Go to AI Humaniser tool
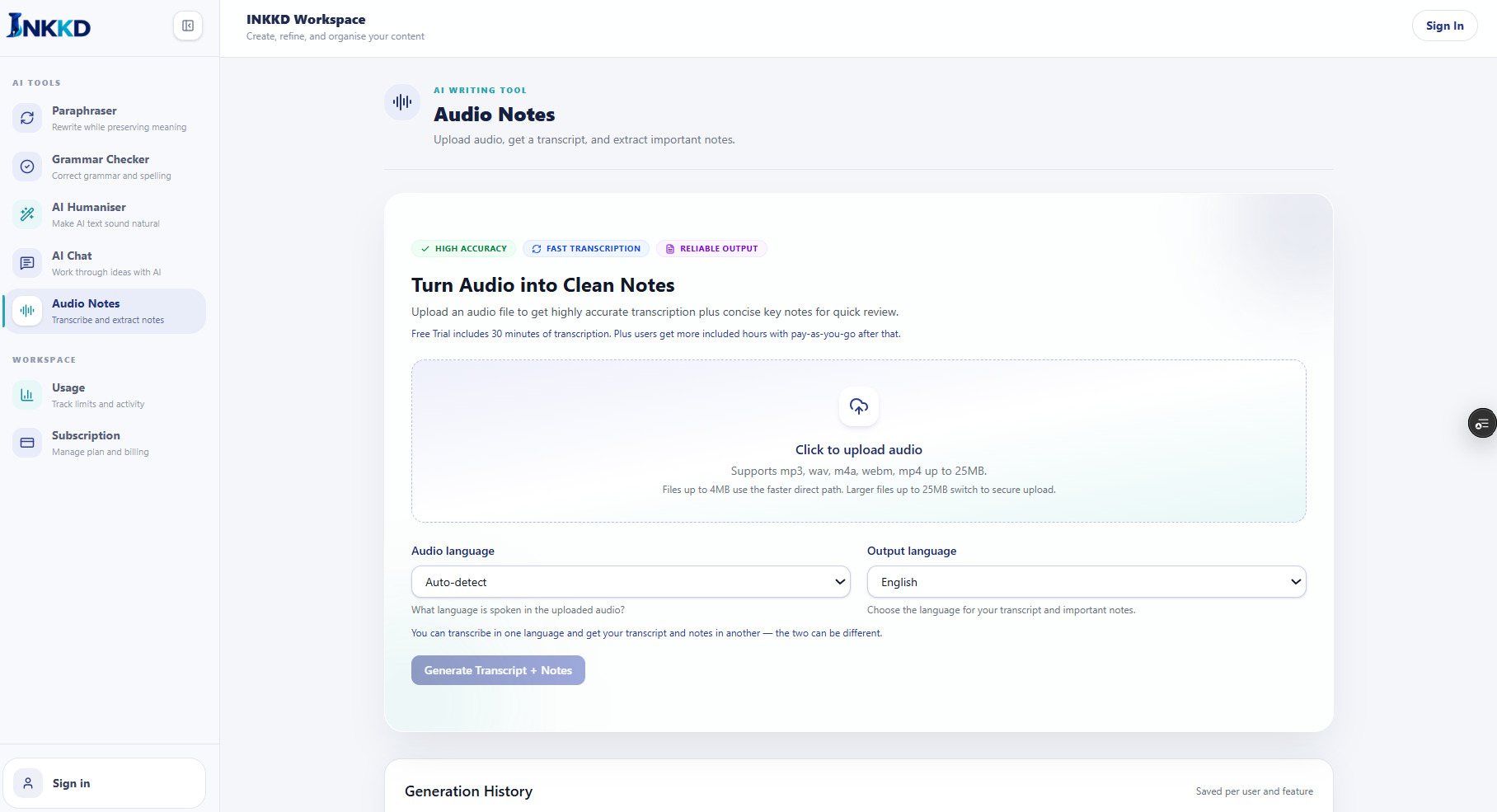 [105, 214]
